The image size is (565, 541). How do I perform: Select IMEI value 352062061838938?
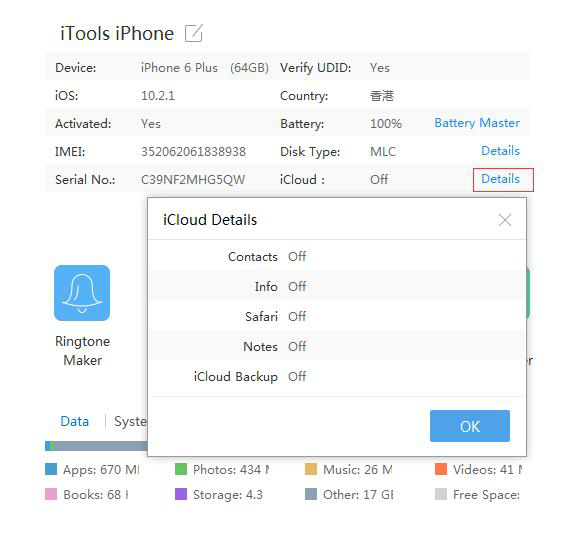193,152
